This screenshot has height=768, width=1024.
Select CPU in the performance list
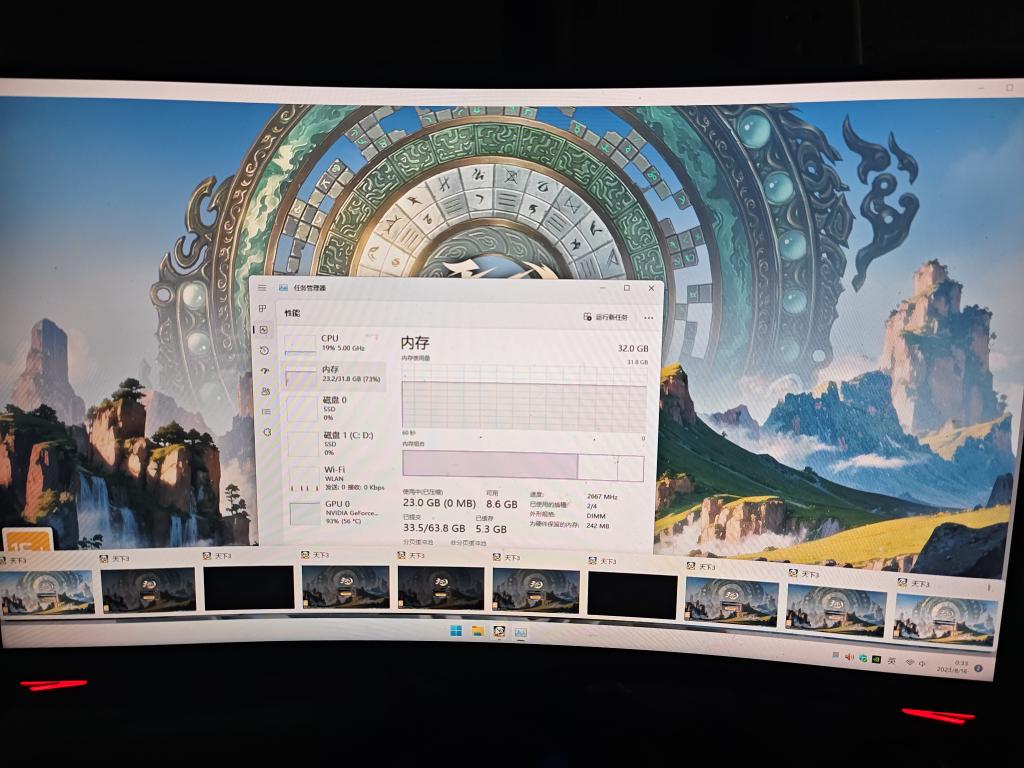pos(334,343)
